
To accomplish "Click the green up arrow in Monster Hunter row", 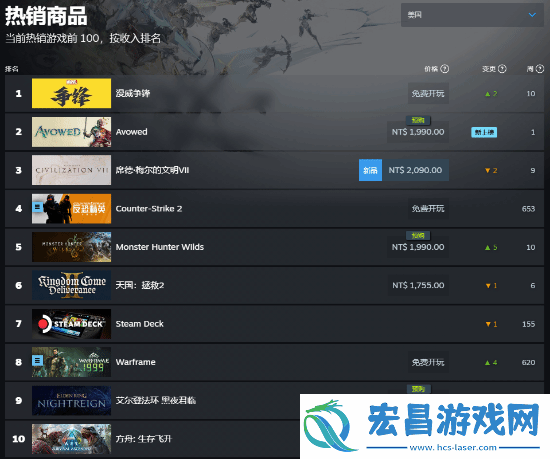I will click(487, 248).
